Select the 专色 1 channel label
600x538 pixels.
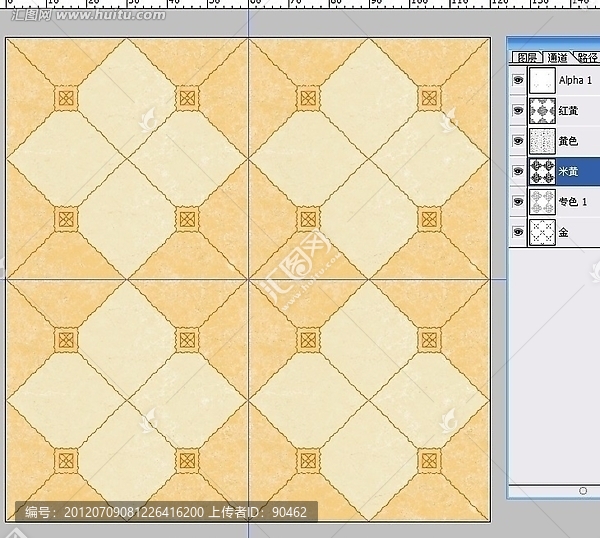click(573, 201)
